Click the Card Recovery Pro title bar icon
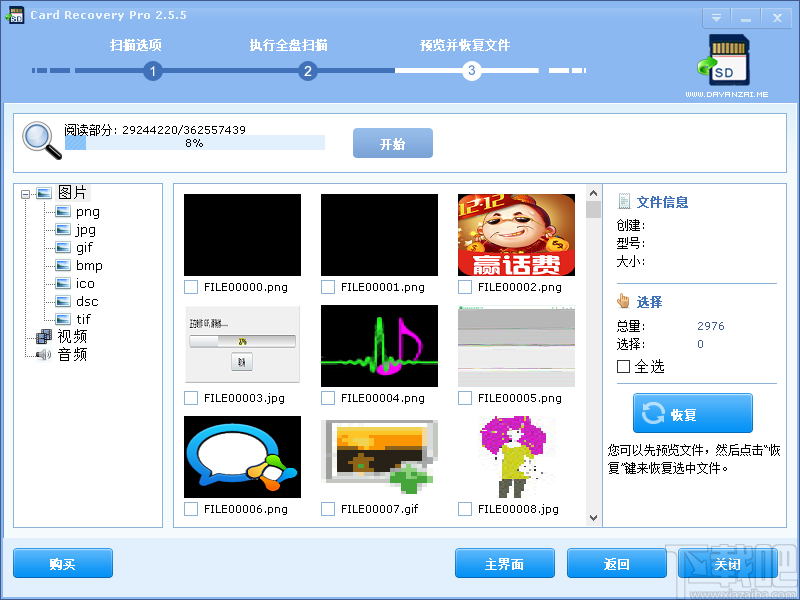The height and width of the screenshot is (600, 800). coord(15,15)
